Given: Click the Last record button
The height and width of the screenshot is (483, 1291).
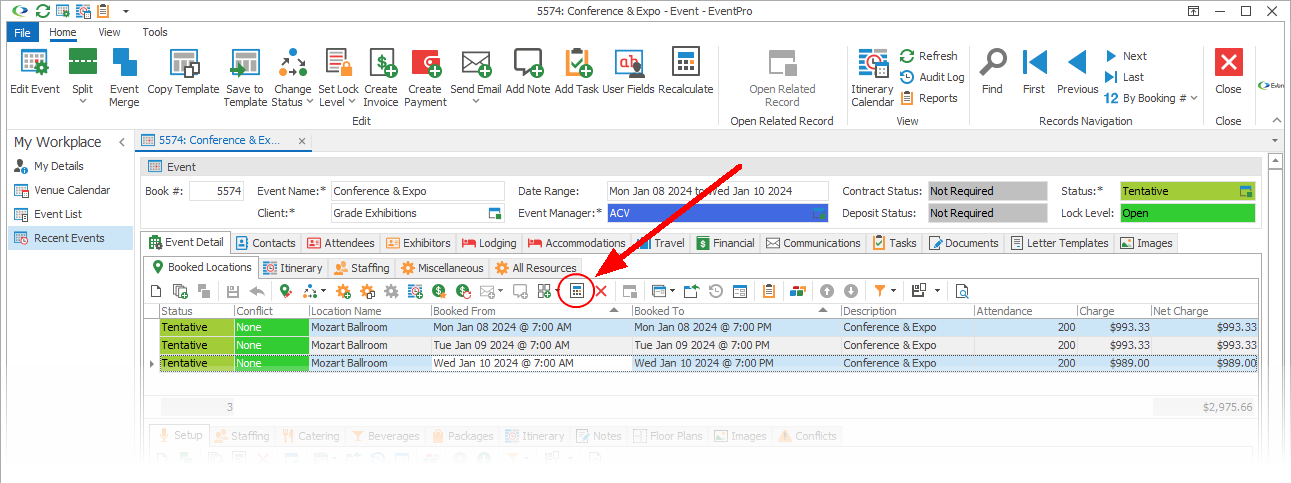Looking at the screenshot, I should (x=1125, y=77).
